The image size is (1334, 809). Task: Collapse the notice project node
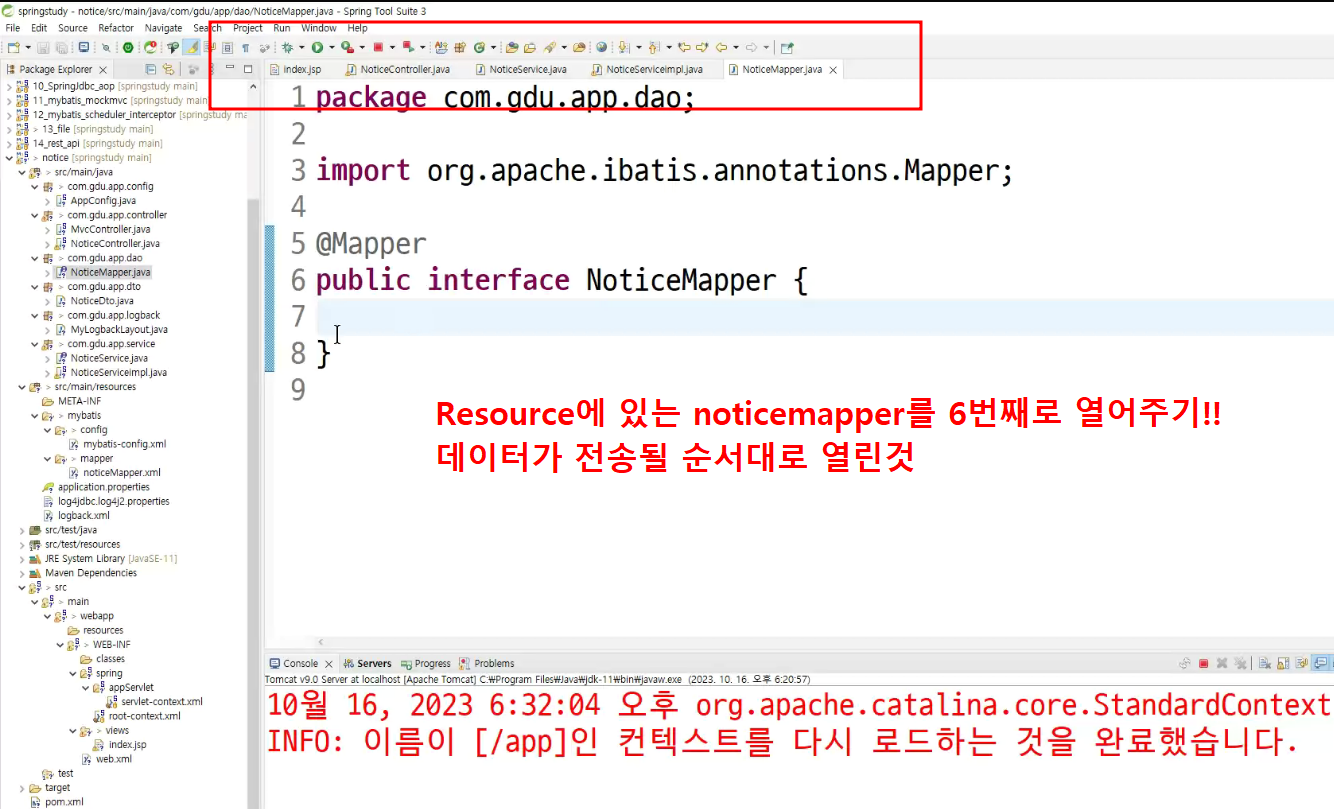click(9, 158)
